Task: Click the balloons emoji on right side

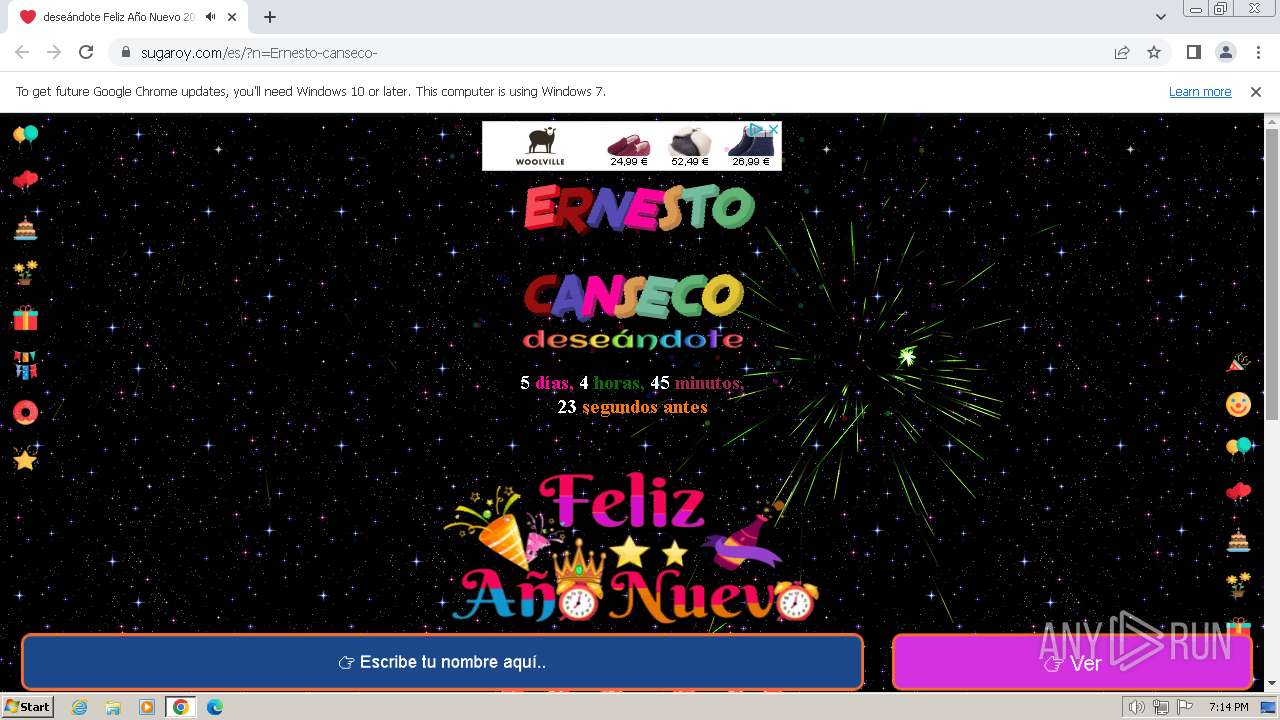Action: coord(1238,447)
